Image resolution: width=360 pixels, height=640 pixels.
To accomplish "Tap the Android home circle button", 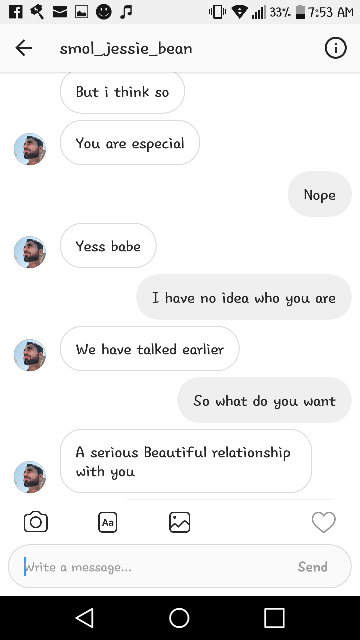I will (179, 618).
